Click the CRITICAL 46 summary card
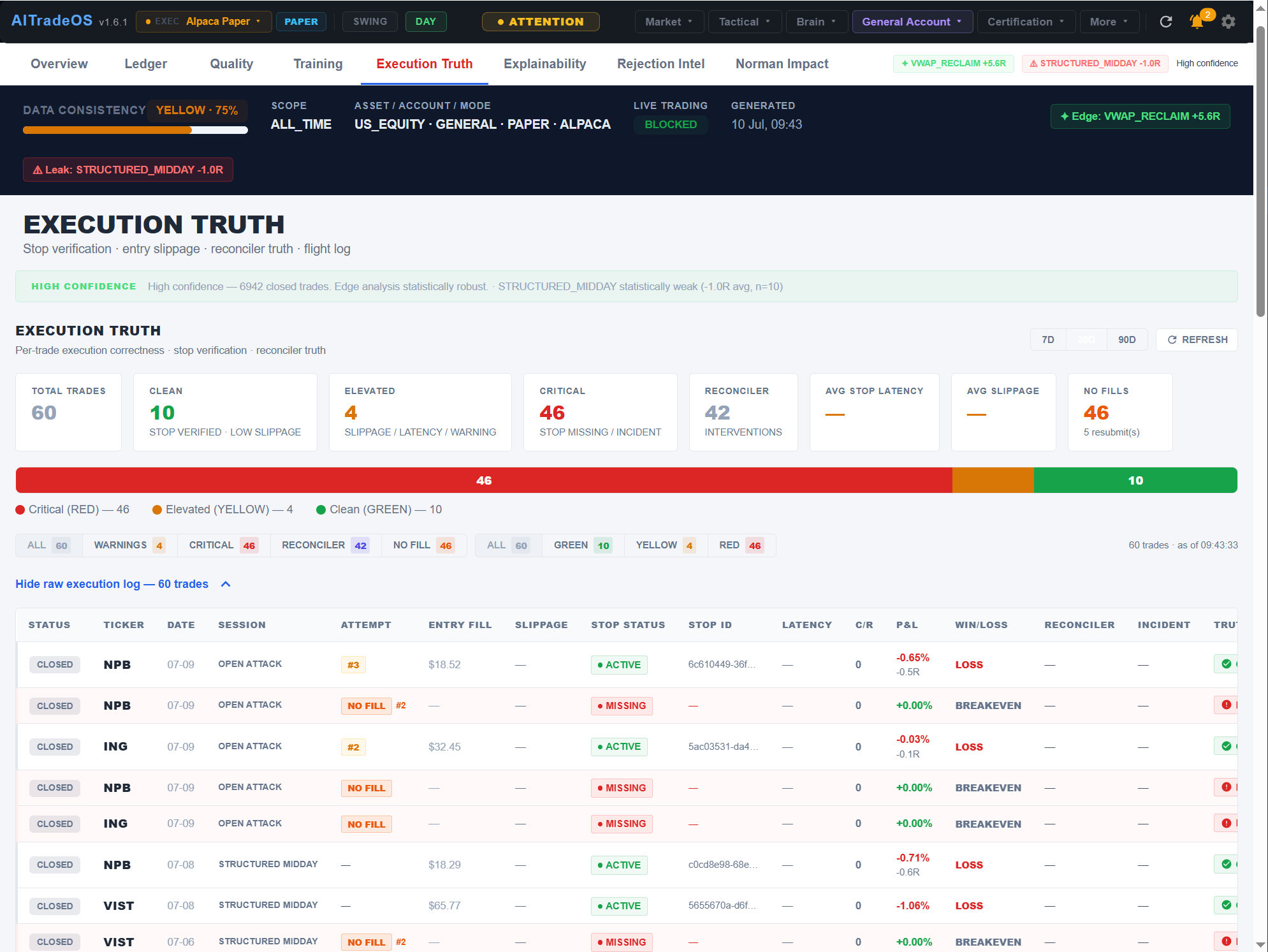Screen dimensions: 1268x952 (601, 412)
